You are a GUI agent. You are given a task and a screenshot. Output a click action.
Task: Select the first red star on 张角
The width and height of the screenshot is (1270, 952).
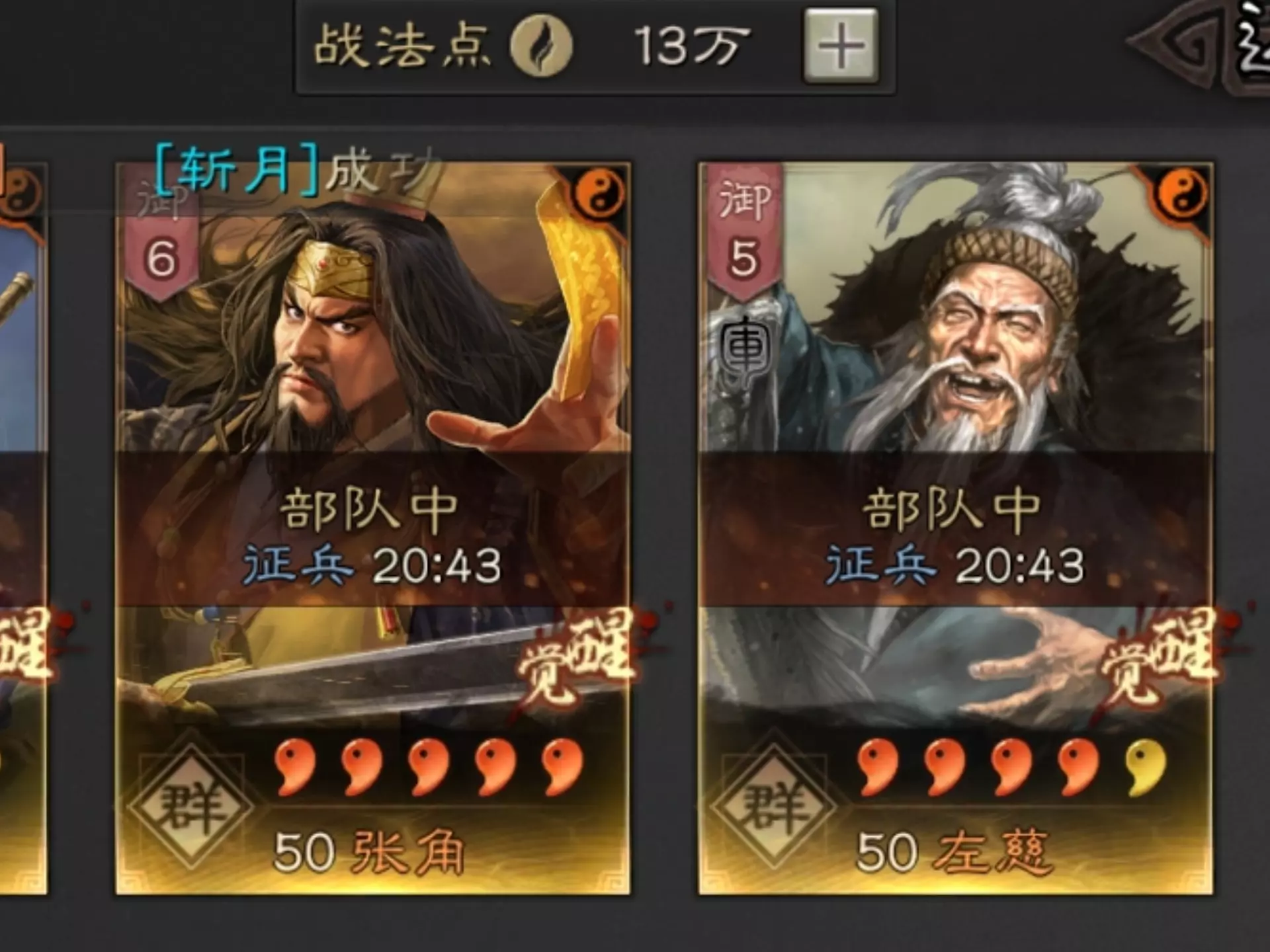[x=295, y=767]
